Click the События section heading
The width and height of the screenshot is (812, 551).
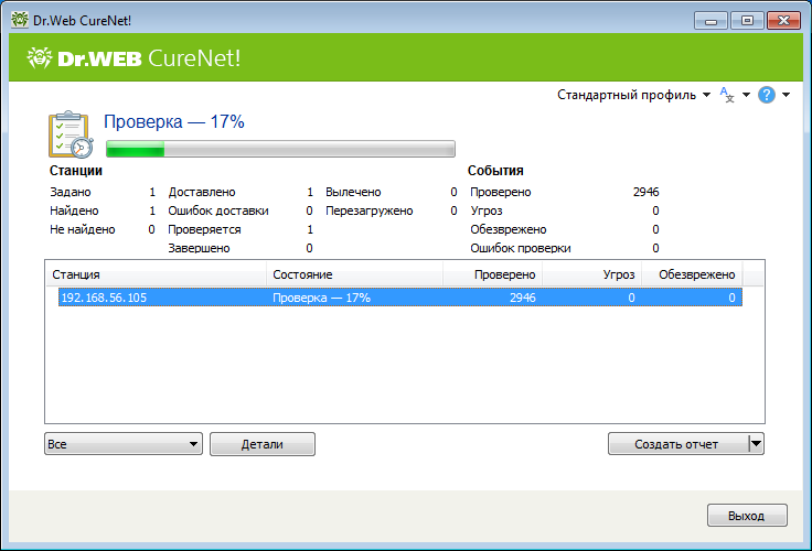click(496, 170)
